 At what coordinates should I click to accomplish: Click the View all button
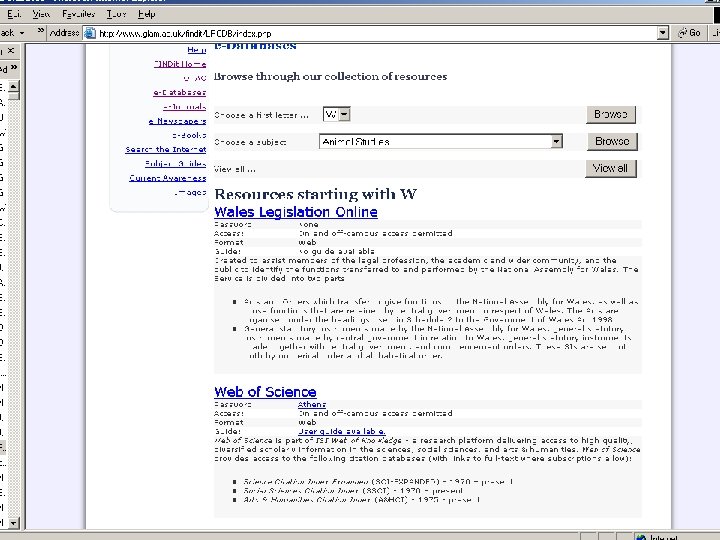pyautogui.click(x=610, y=169)
